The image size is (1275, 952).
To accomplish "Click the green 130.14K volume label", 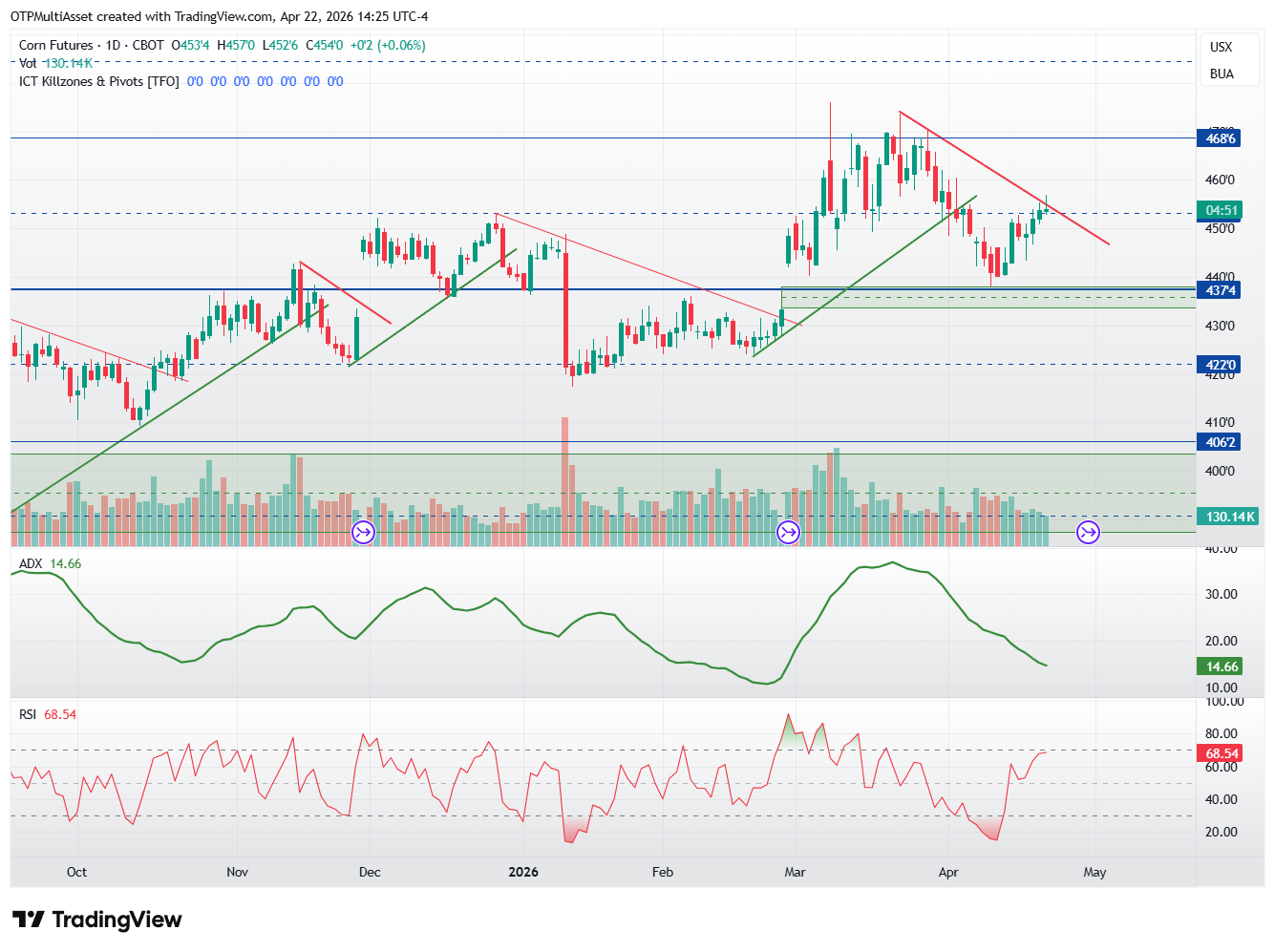I will 1228,517.
